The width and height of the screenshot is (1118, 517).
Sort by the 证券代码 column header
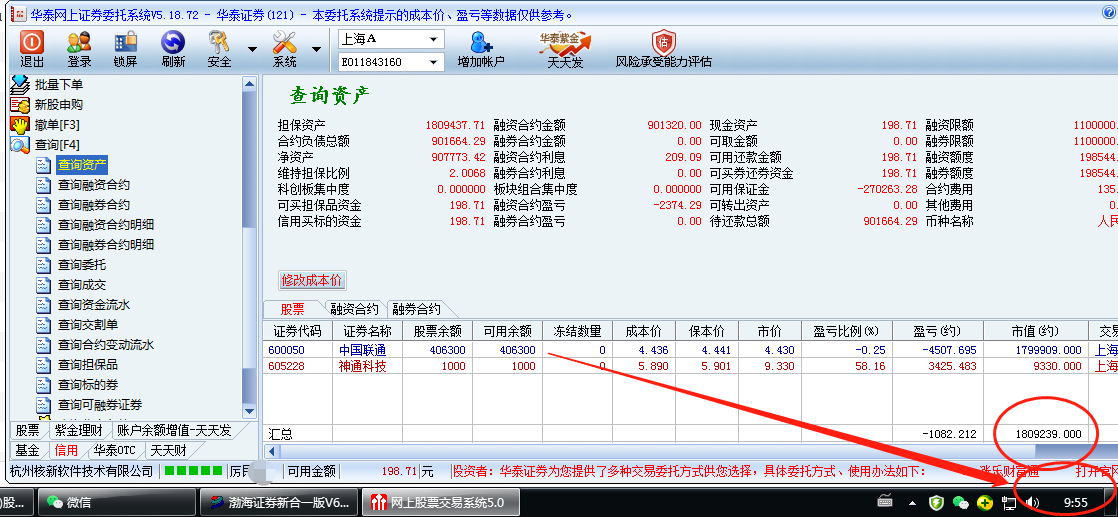point(297,332)
